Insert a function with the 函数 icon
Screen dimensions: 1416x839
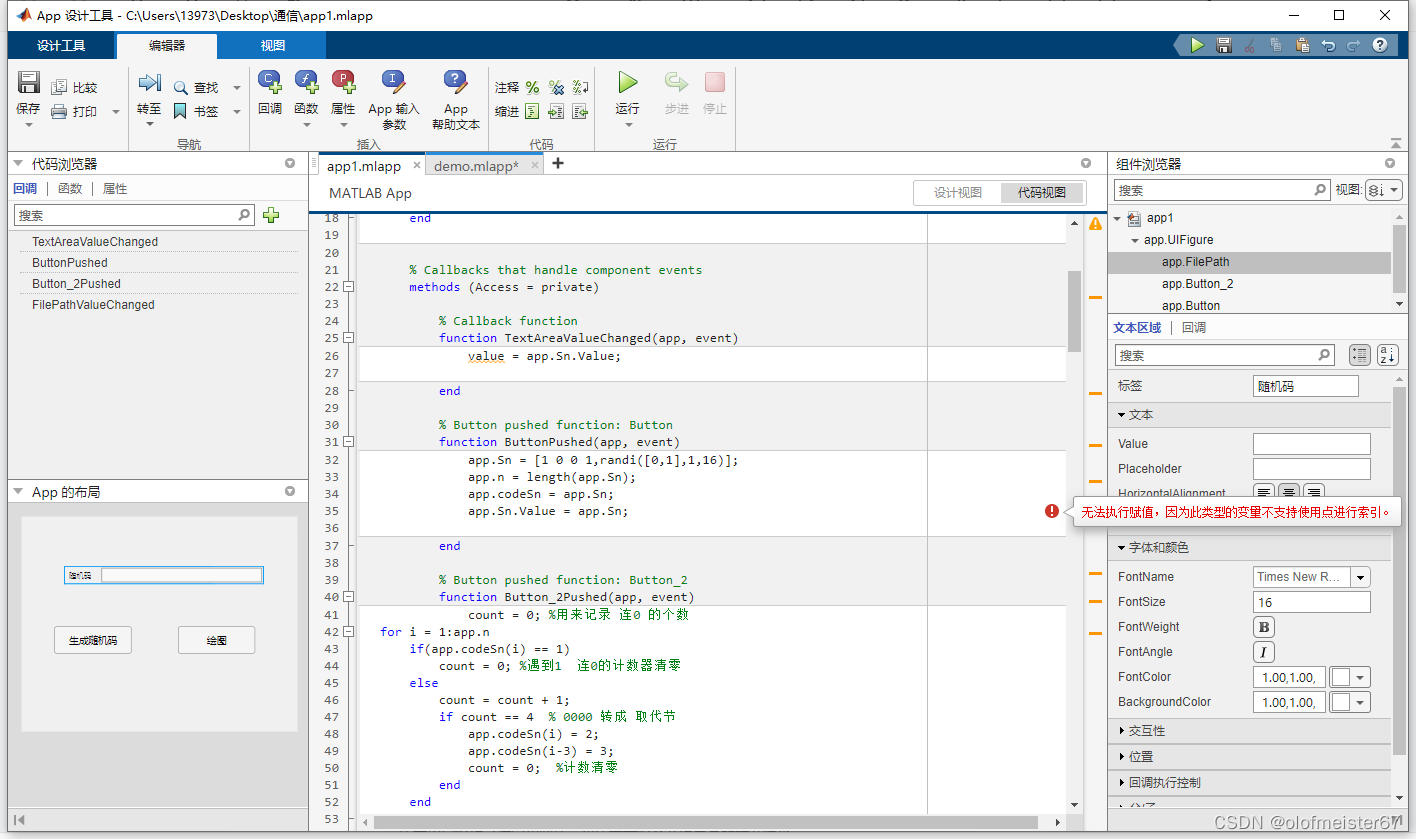coord(306,83)
